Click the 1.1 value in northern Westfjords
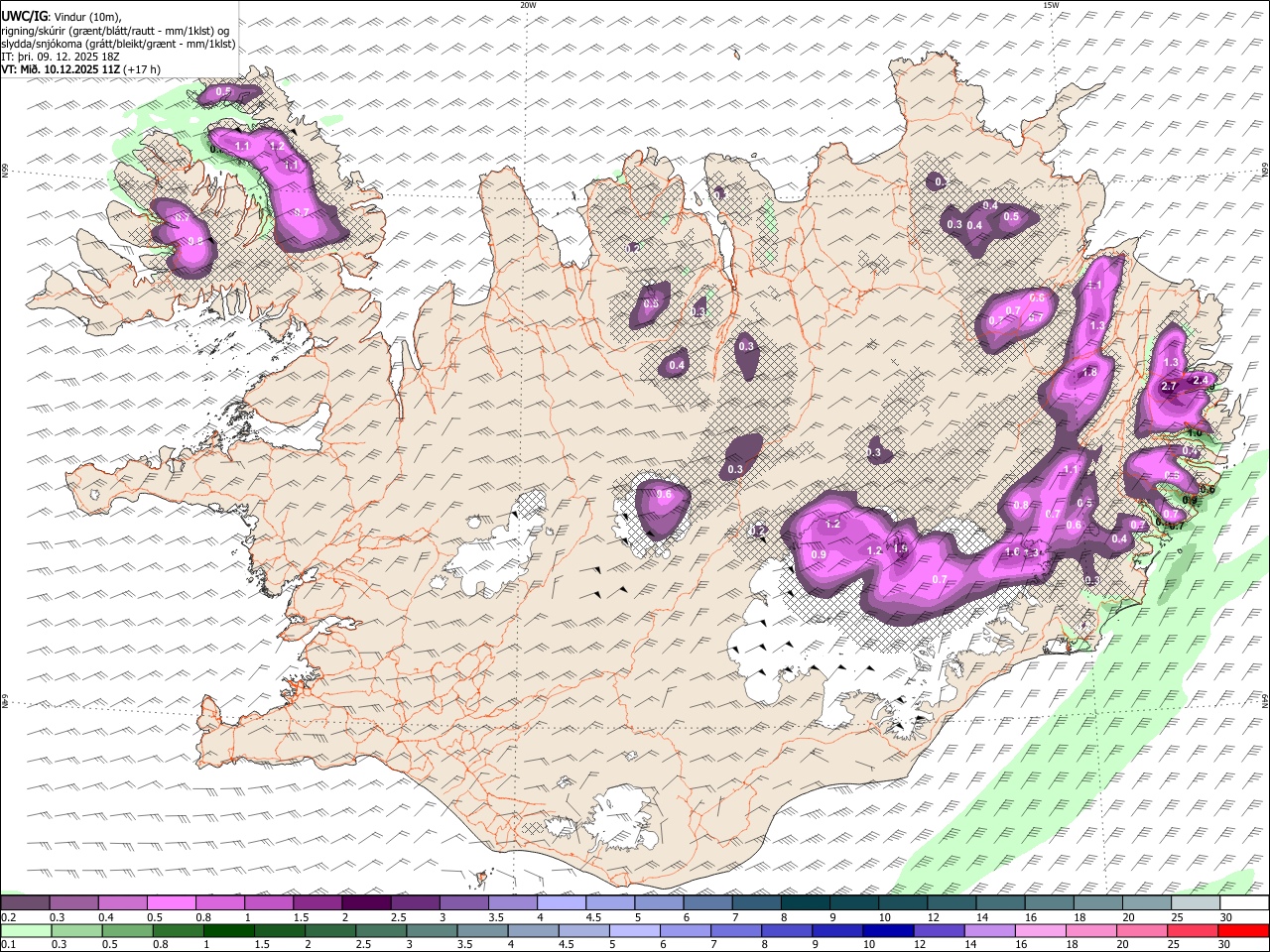1270x952 pixels. (243, 146)
